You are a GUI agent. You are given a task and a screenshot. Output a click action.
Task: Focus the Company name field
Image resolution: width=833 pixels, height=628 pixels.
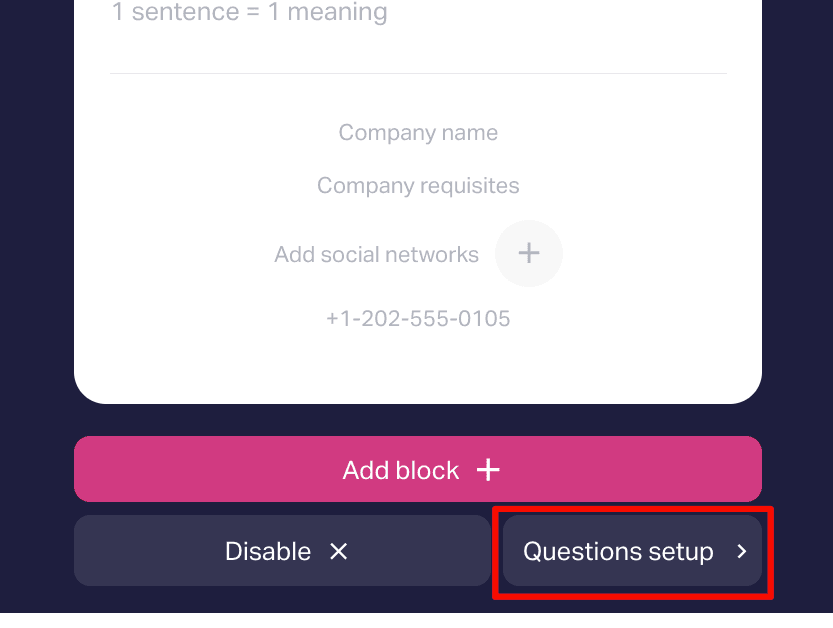(x=418, y=133)
